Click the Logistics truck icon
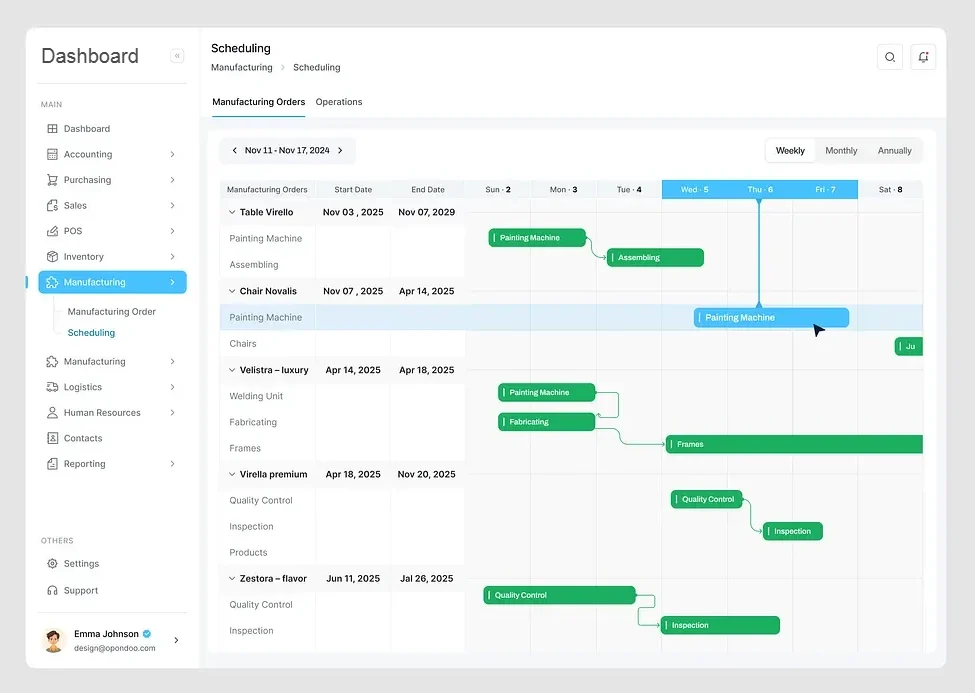975x693 pixels. point(53,387)
